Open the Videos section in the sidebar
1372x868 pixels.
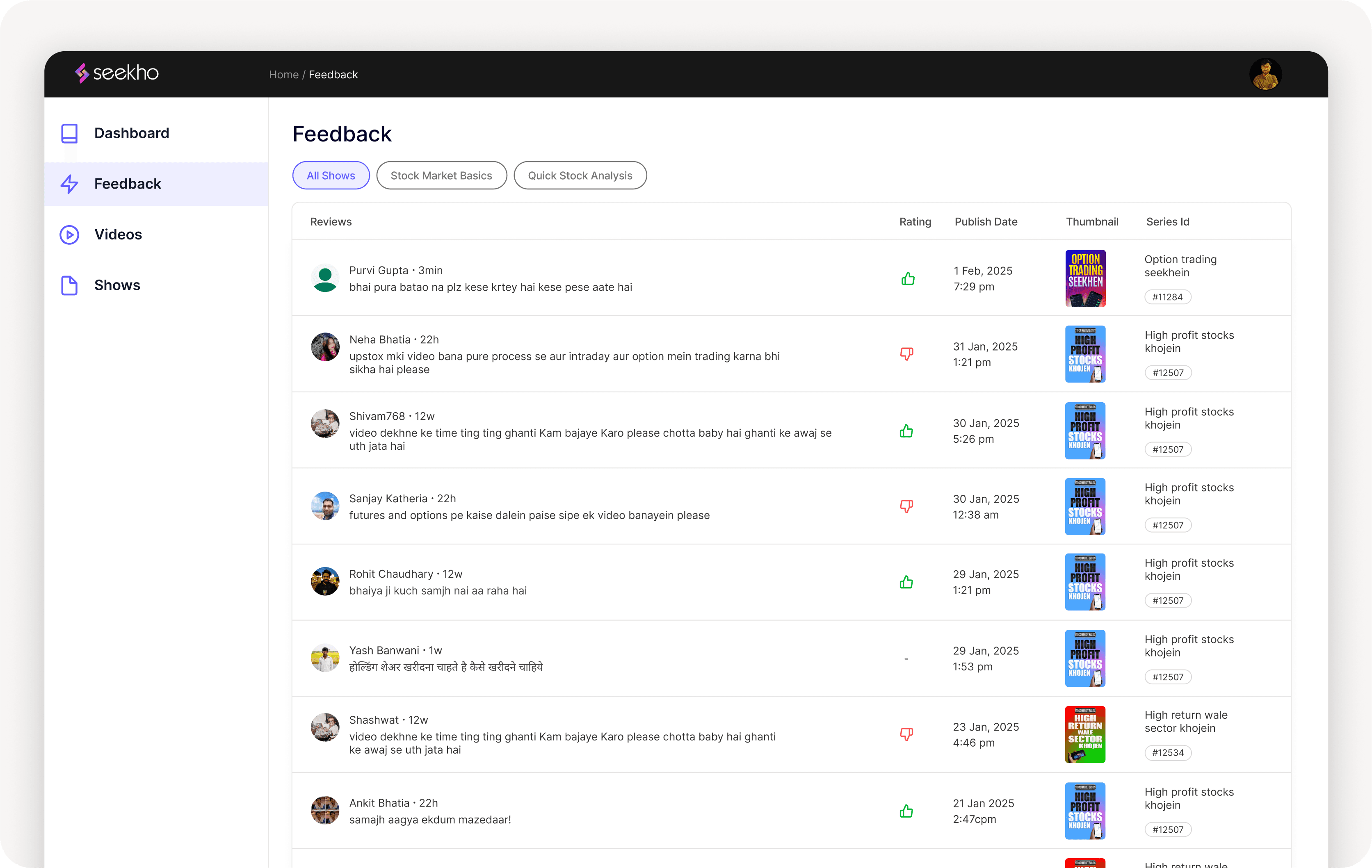click(118, 235)
